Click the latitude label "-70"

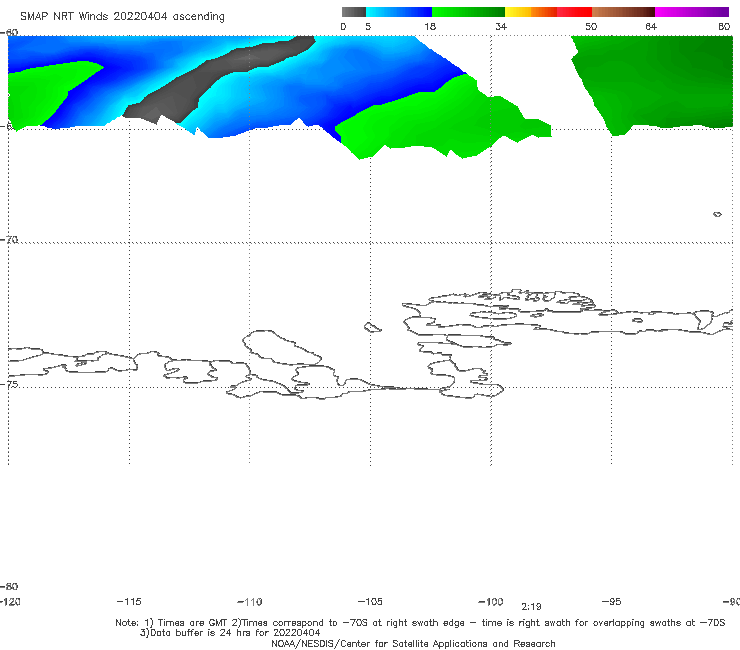tap(9, 239)
